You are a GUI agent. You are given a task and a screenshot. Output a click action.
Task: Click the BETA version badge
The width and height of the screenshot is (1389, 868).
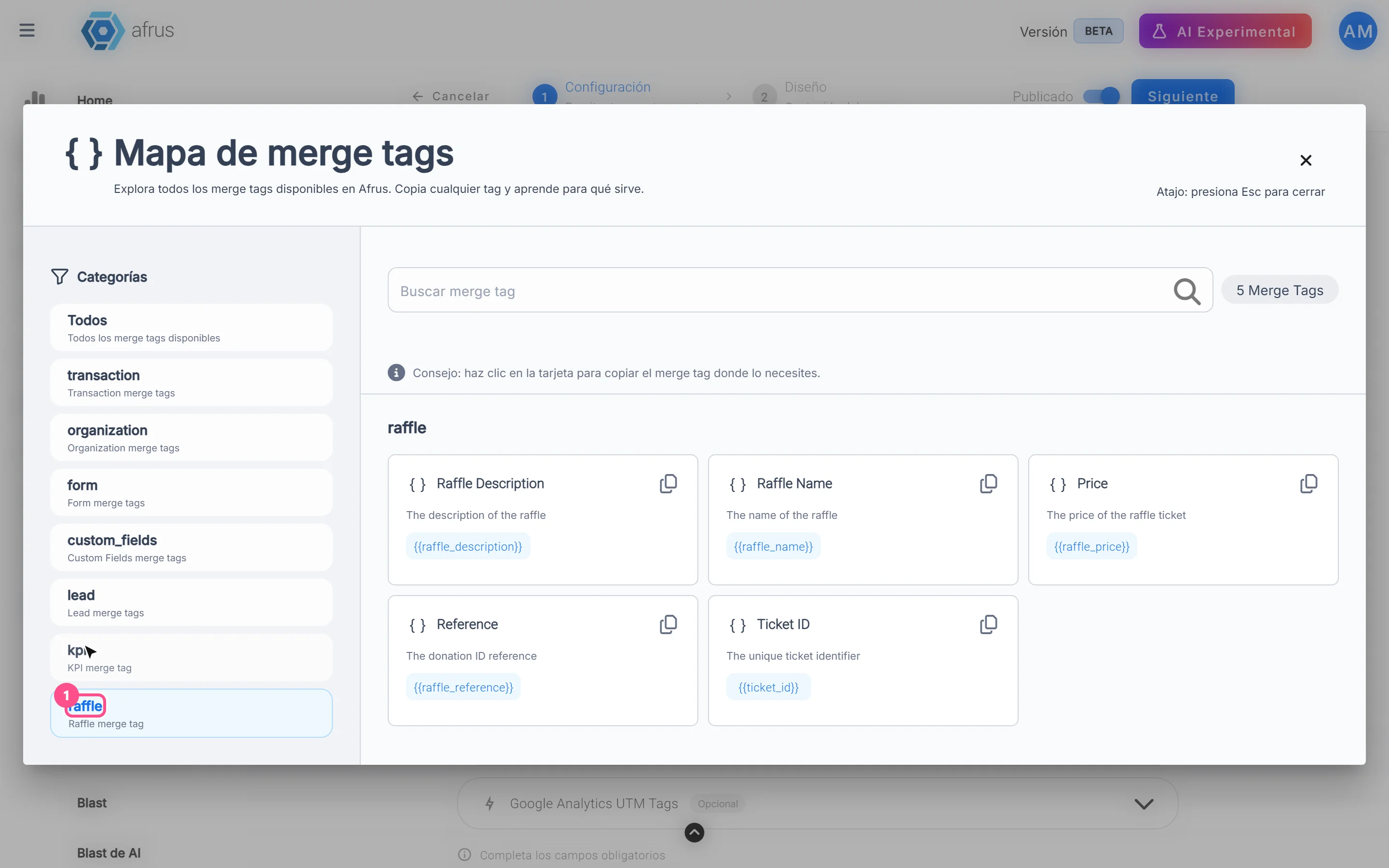(x=1098, y=31)
